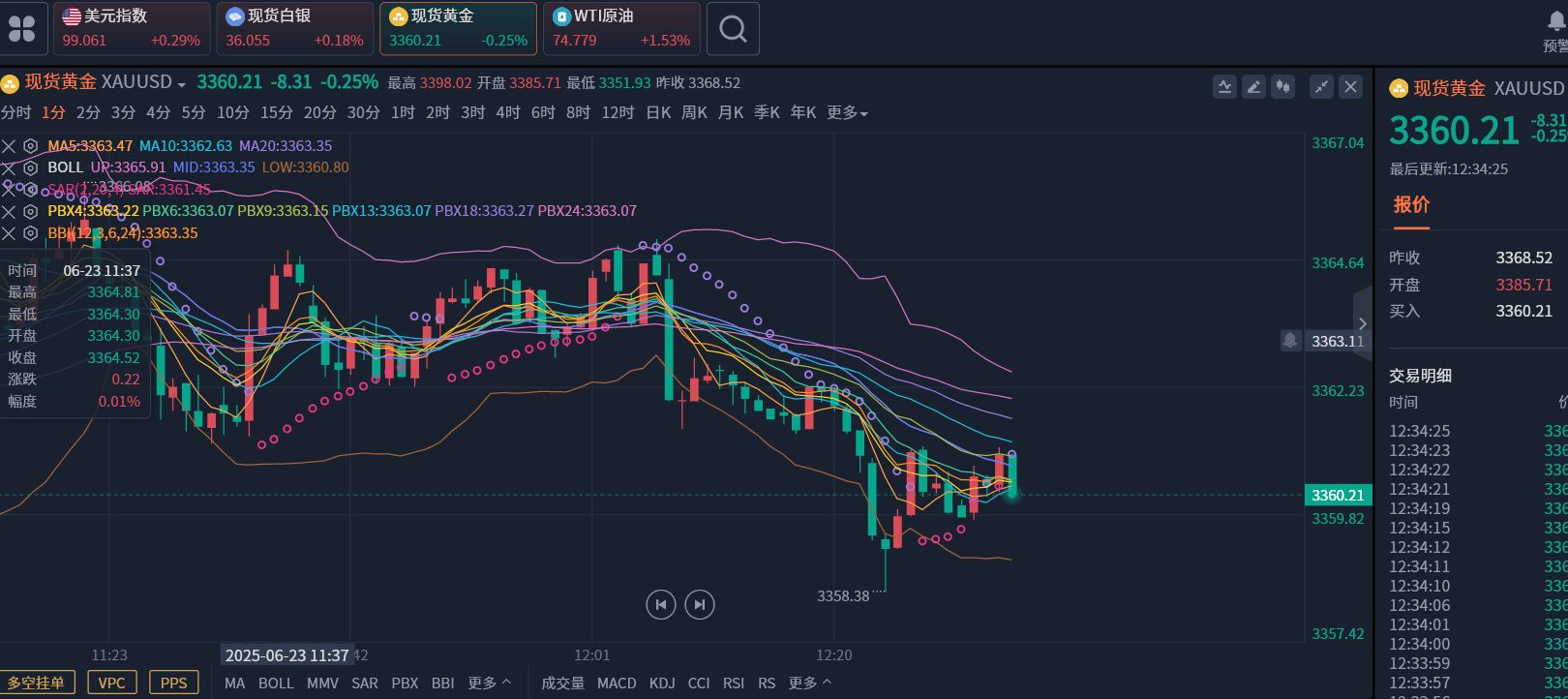The width and height of the screenshot is (1568, 699).
Task: Click the gold coin icon beside chart title
Action: [10, 84]
